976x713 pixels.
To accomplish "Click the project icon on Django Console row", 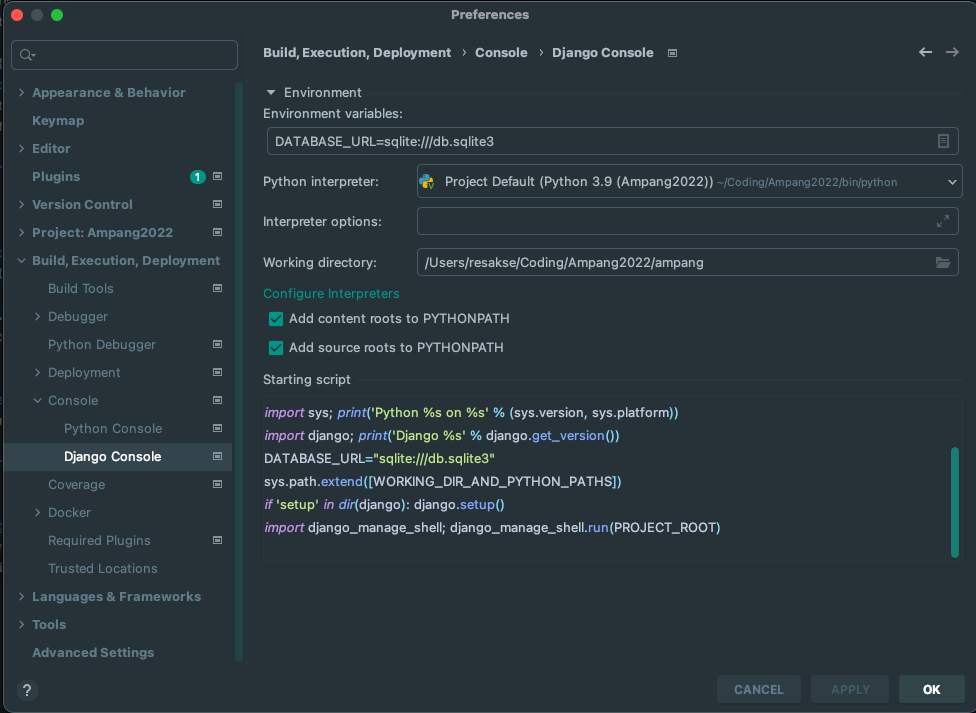I will (217, 456).
